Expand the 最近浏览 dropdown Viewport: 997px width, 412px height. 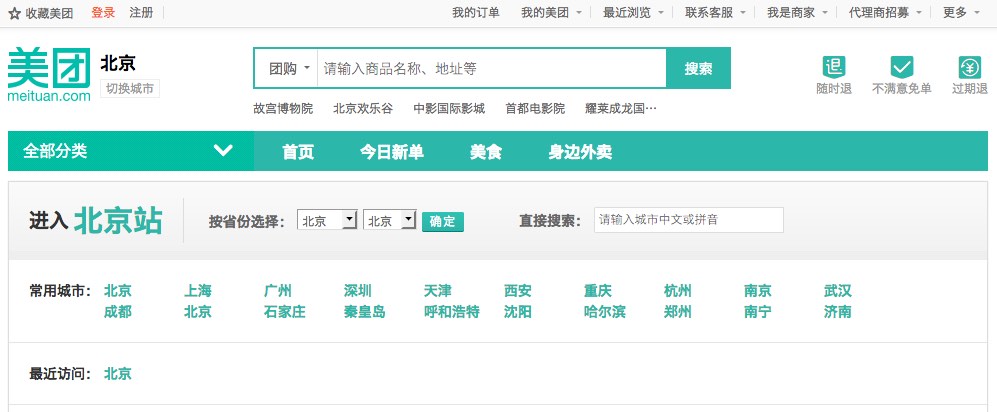633,13
